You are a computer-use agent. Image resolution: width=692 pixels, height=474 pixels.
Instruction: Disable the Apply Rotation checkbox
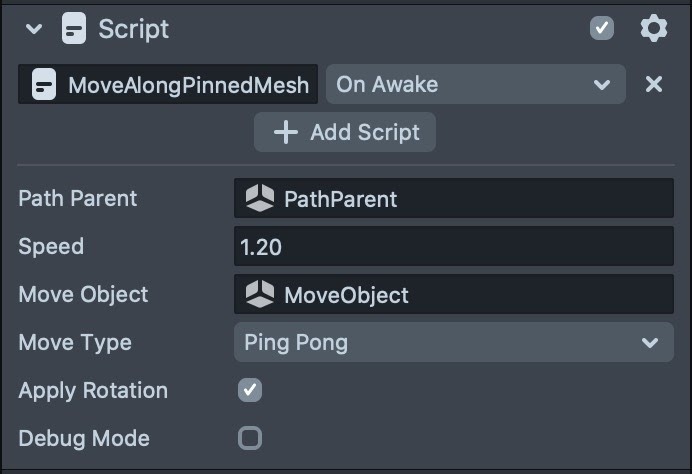point(250,390)
